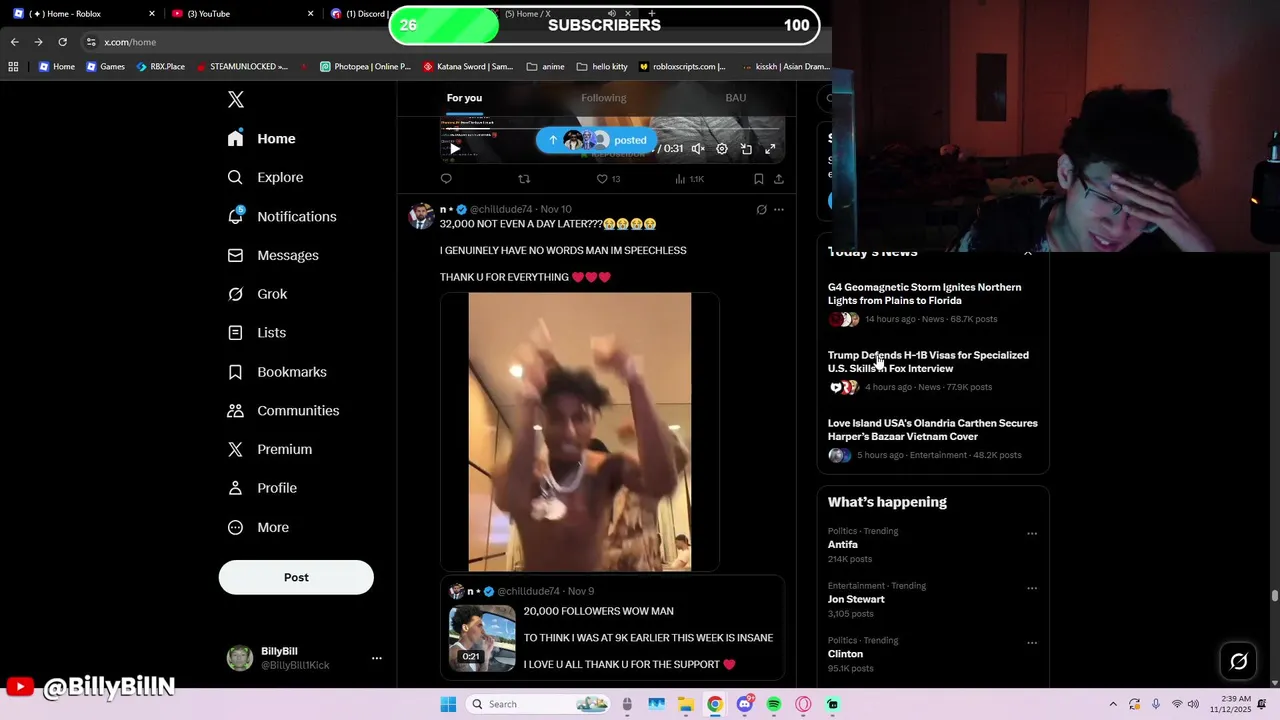The height and width of the screenshot is (720, 1280).
Task: View analytics showing 1.1K views
Action: pyautogui.click(x=690, y=179)
